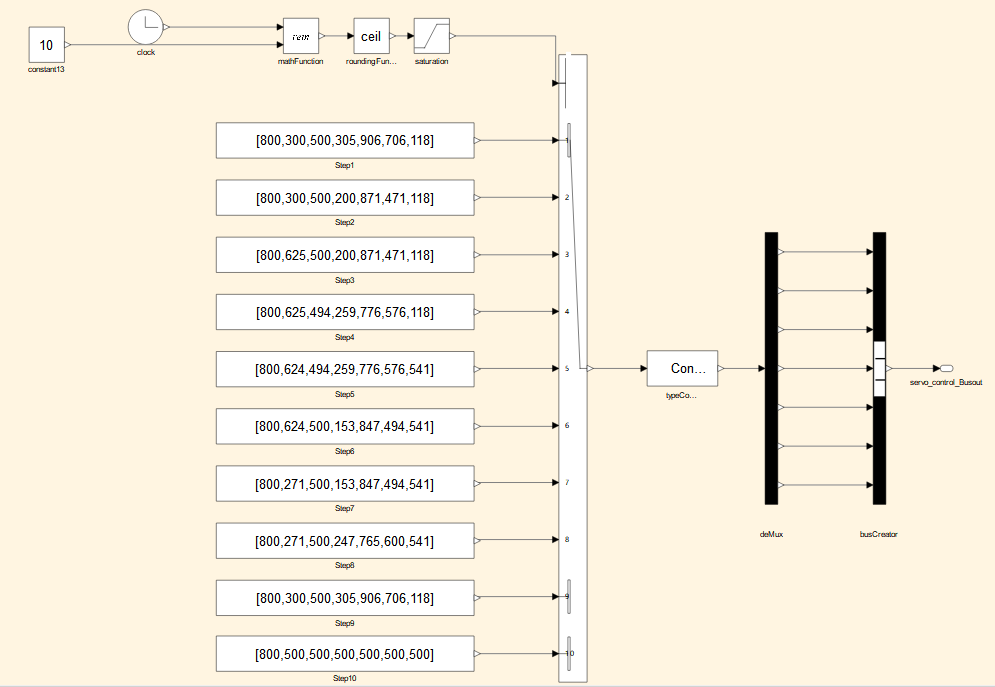Select the Step7 constant vector block
Screen dimensions: 995x687
(x=345, y=483)
